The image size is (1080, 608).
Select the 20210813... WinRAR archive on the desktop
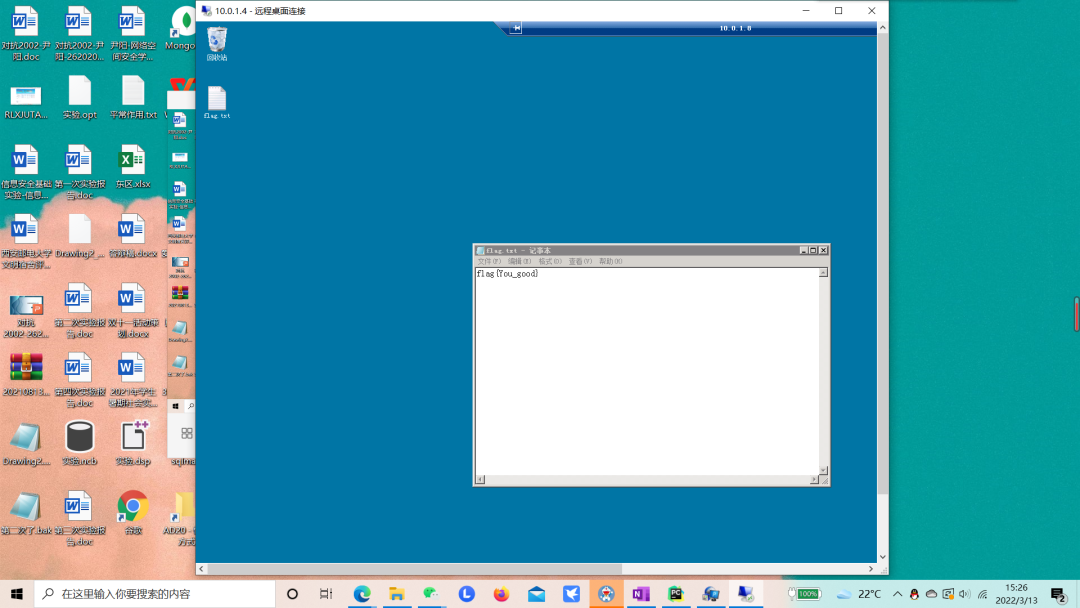(x=25, y=374)
